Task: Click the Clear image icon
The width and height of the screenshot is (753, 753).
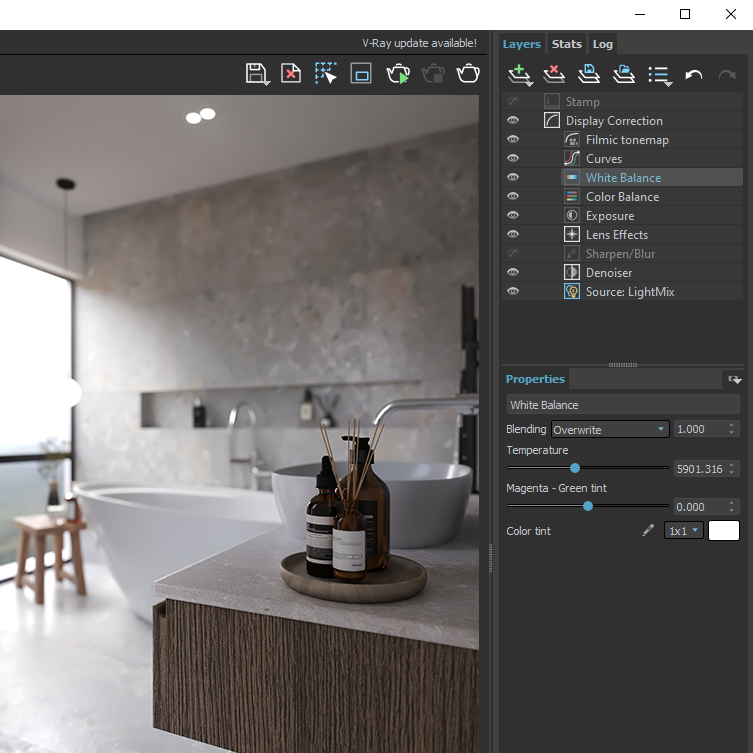Action: [x=290, y=73]
